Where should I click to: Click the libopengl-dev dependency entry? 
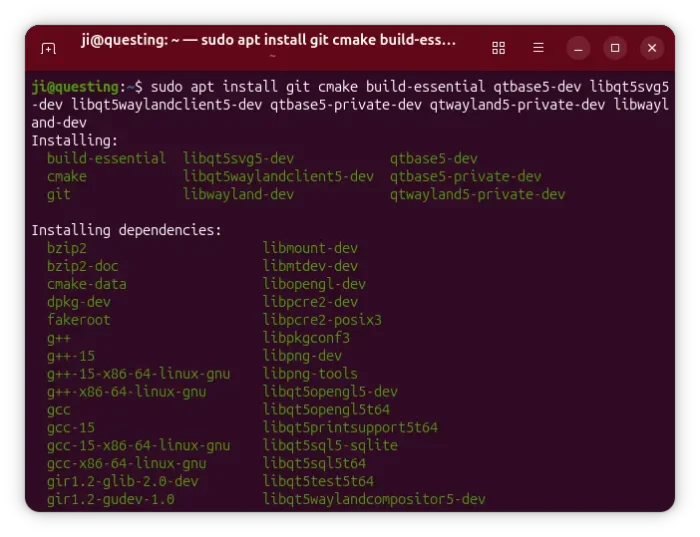point(314,284)
